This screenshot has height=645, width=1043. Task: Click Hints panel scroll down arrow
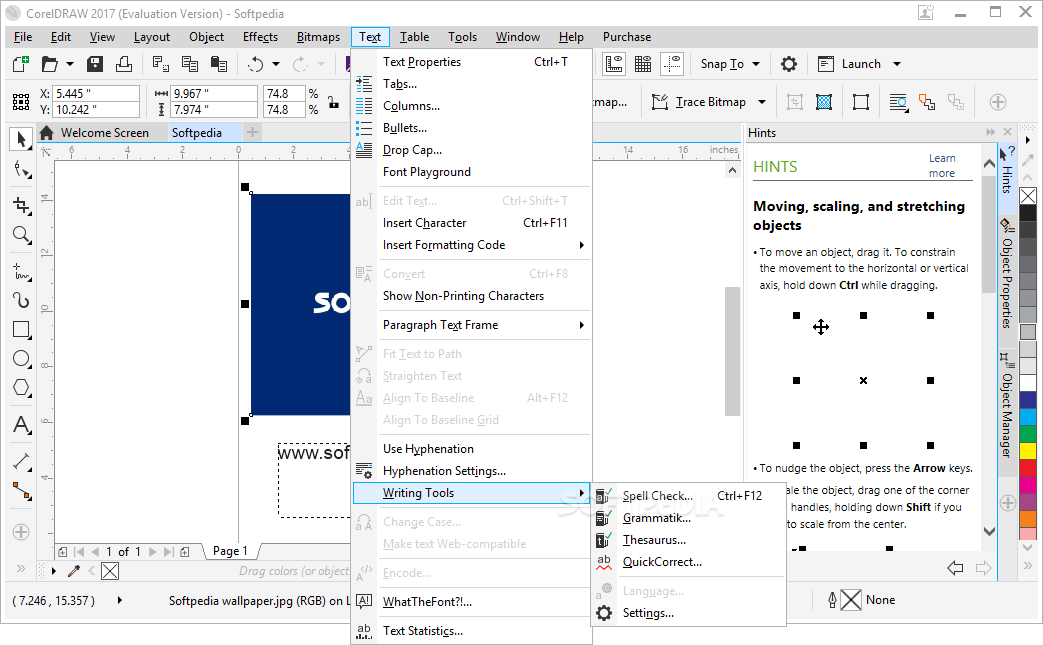[x=989, y=531]
